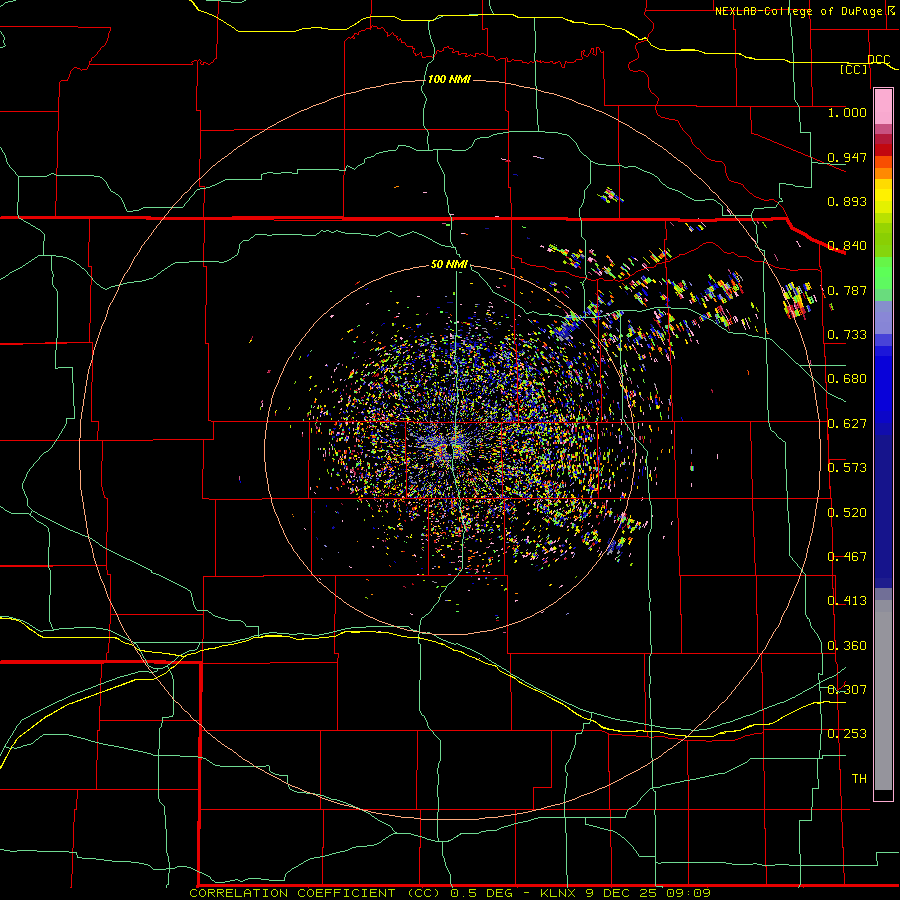900x900 pixels.
Task: Click the 'DCC [CC]' legend title
Action: click(865, 64)
